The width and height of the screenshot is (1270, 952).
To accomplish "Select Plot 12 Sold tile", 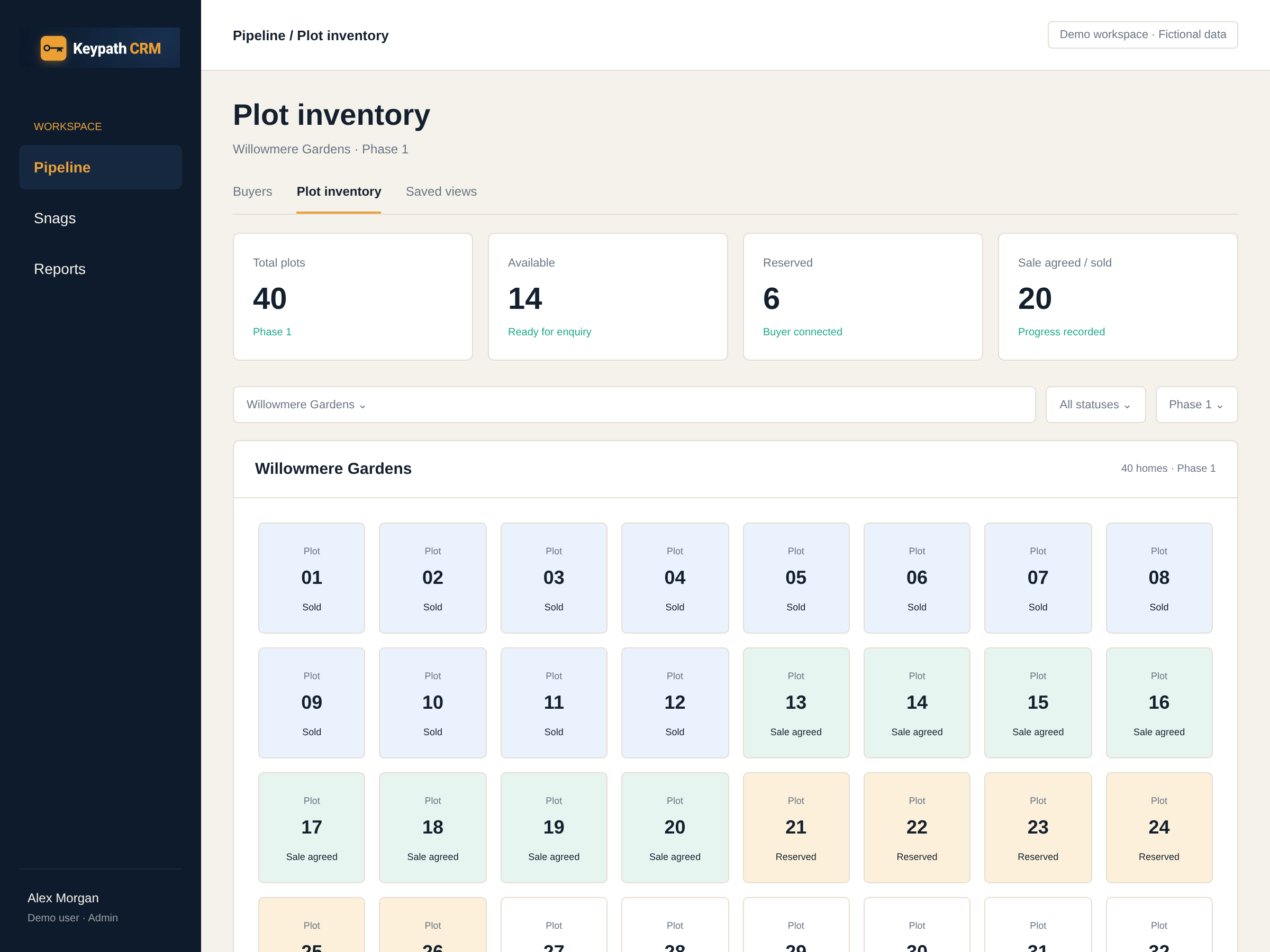I will pyautogui.click(x=675, y=703).
